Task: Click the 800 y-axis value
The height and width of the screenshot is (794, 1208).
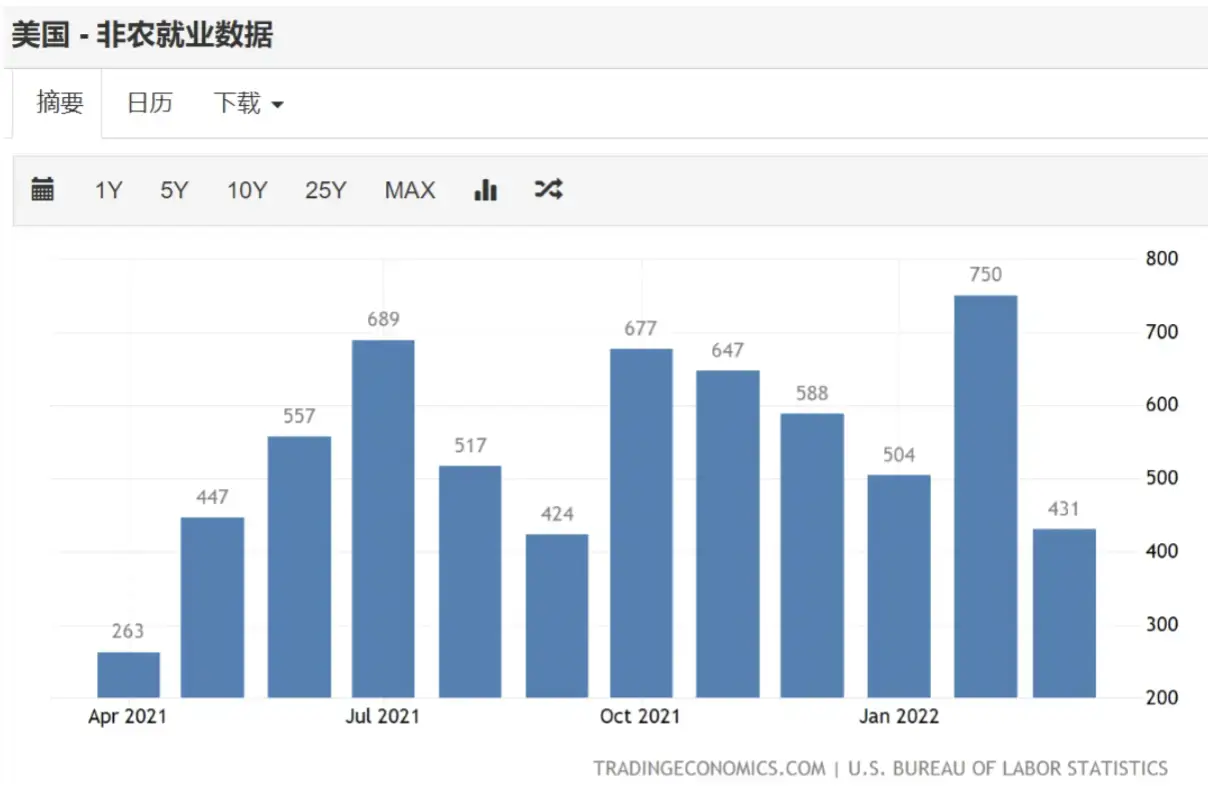Action: [x=1162, y=258]
